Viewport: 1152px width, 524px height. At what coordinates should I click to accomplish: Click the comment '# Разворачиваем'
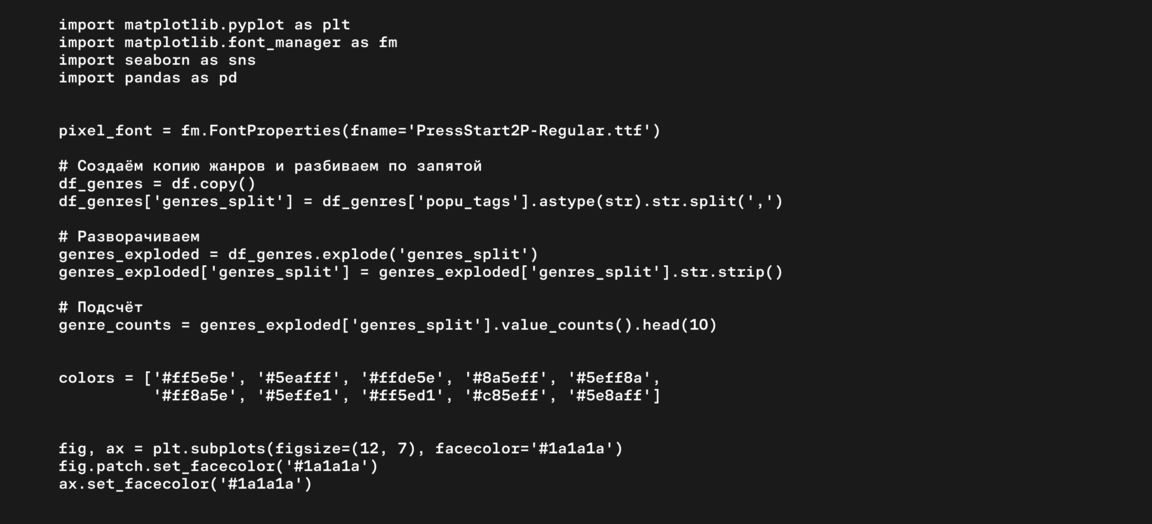(x=129, y=237)
